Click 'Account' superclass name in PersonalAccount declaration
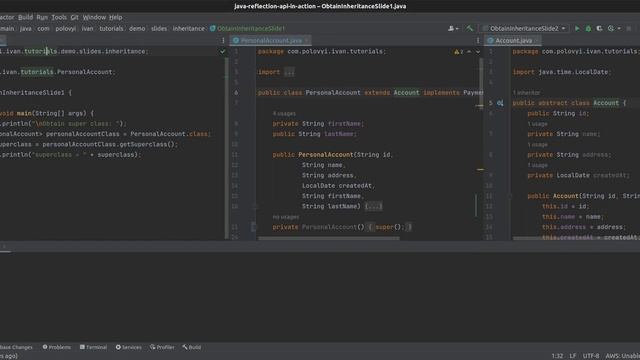 tap(406, 93)
